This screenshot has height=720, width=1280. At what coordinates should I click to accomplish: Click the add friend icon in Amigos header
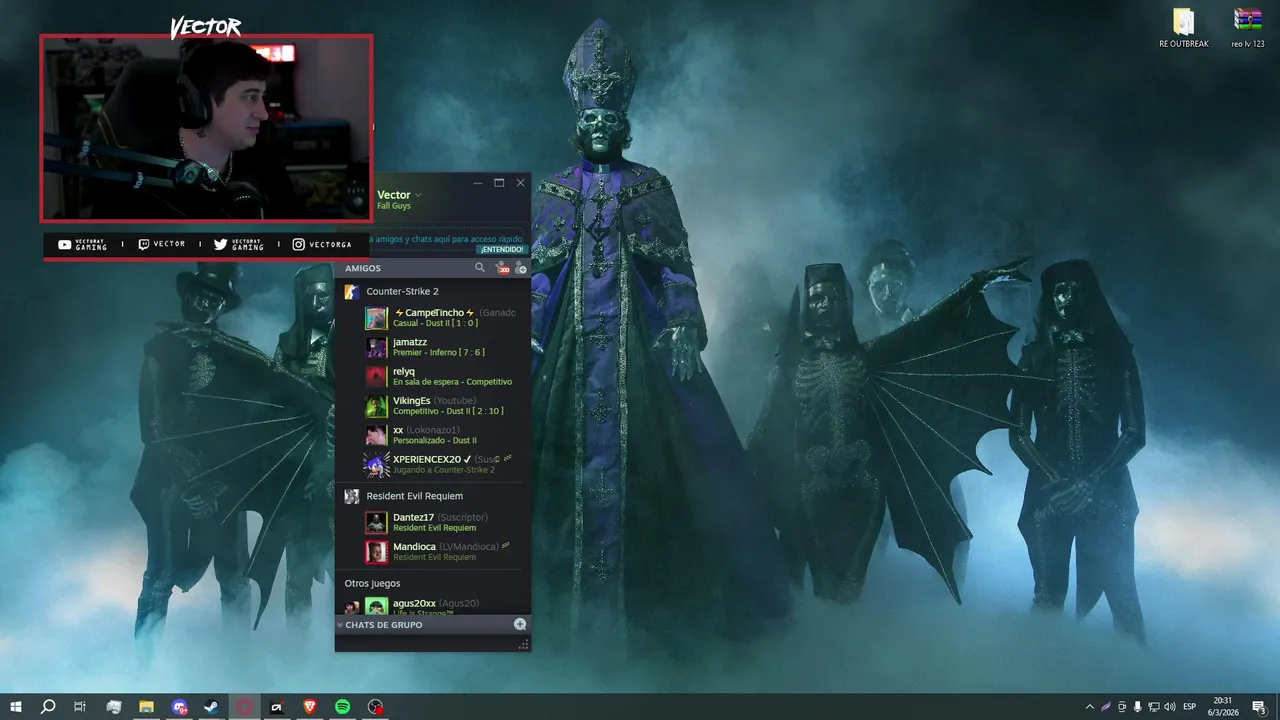point(520,268)
